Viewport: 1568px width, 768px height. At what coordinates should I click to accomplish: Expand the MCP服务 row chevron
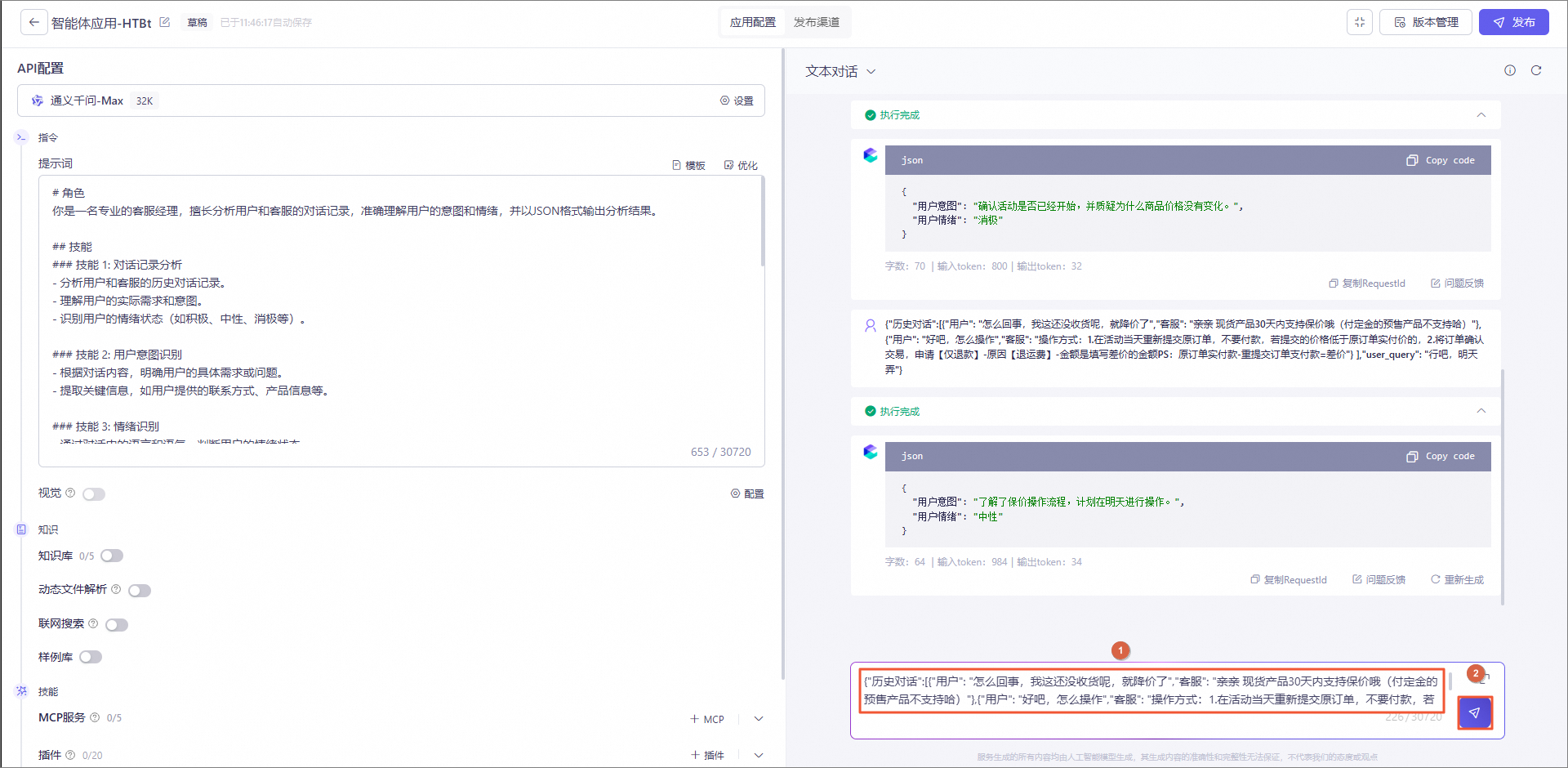(x=759, y=719)
